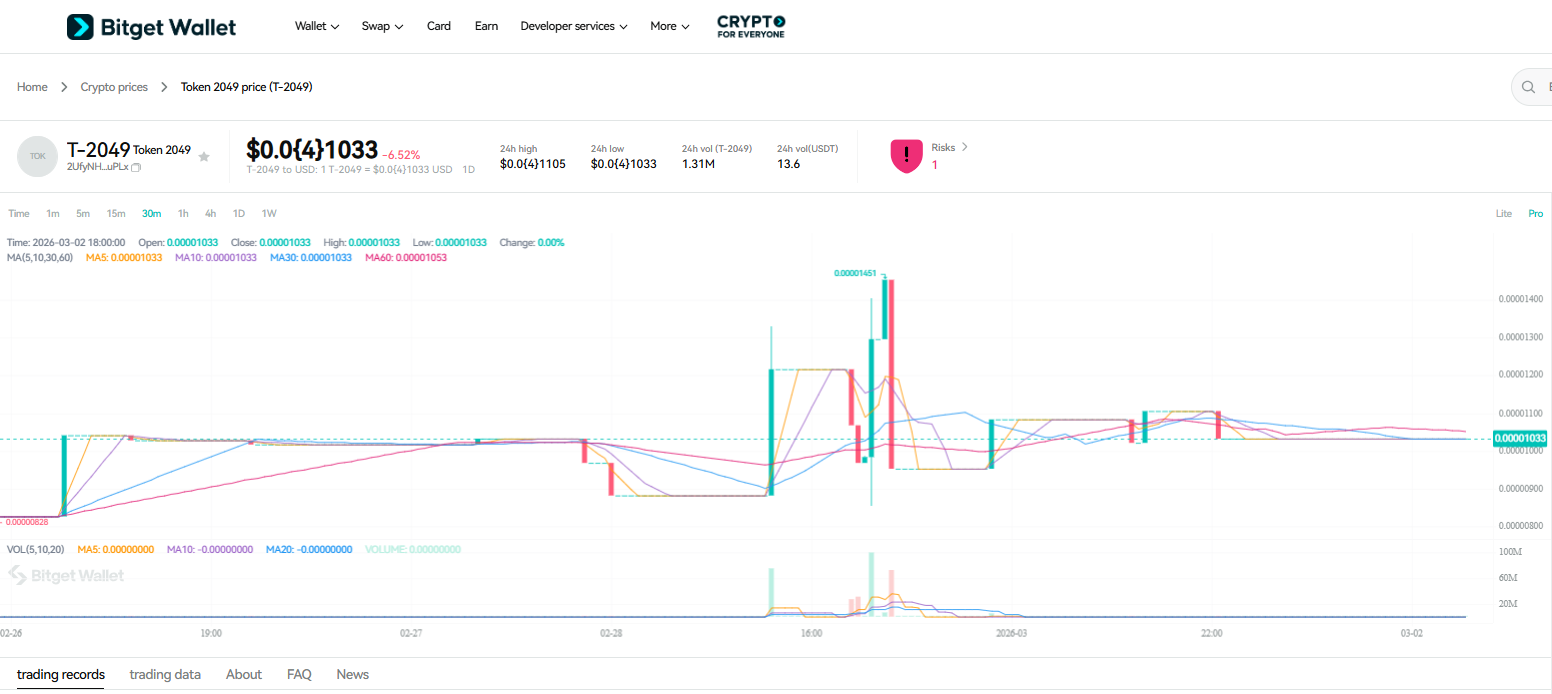Open the Risks details via the chevron arrow
This screenshot has height=694, width=1552.
[x=965, y=146]
